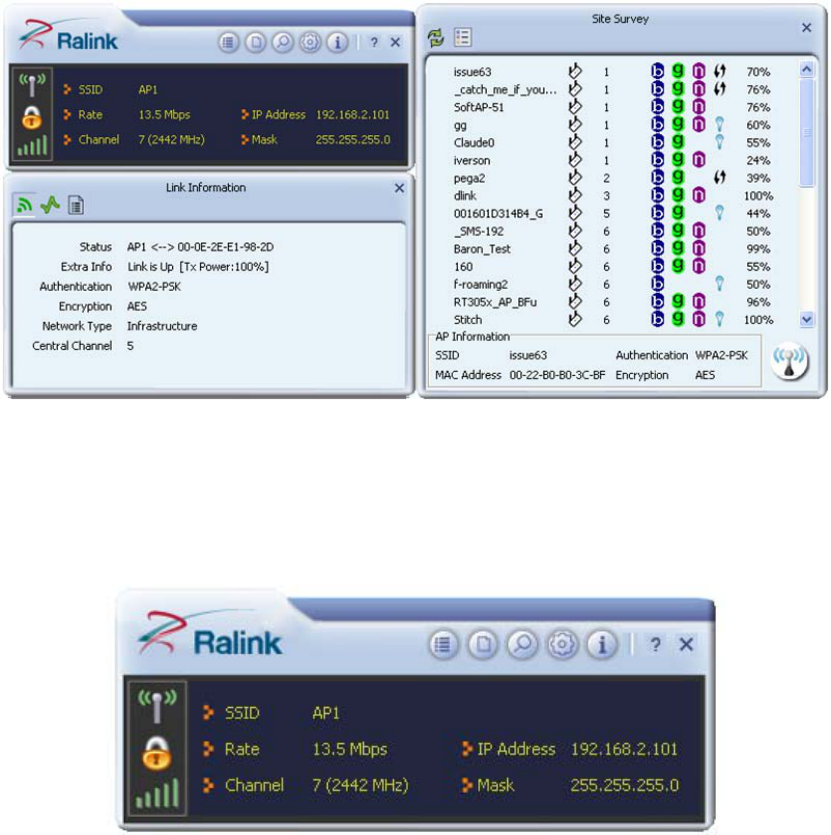This screenshot has width=831, height=835.
Task: Select the RT305x_AP_BFu network
Action: click(x=612, y=302)
